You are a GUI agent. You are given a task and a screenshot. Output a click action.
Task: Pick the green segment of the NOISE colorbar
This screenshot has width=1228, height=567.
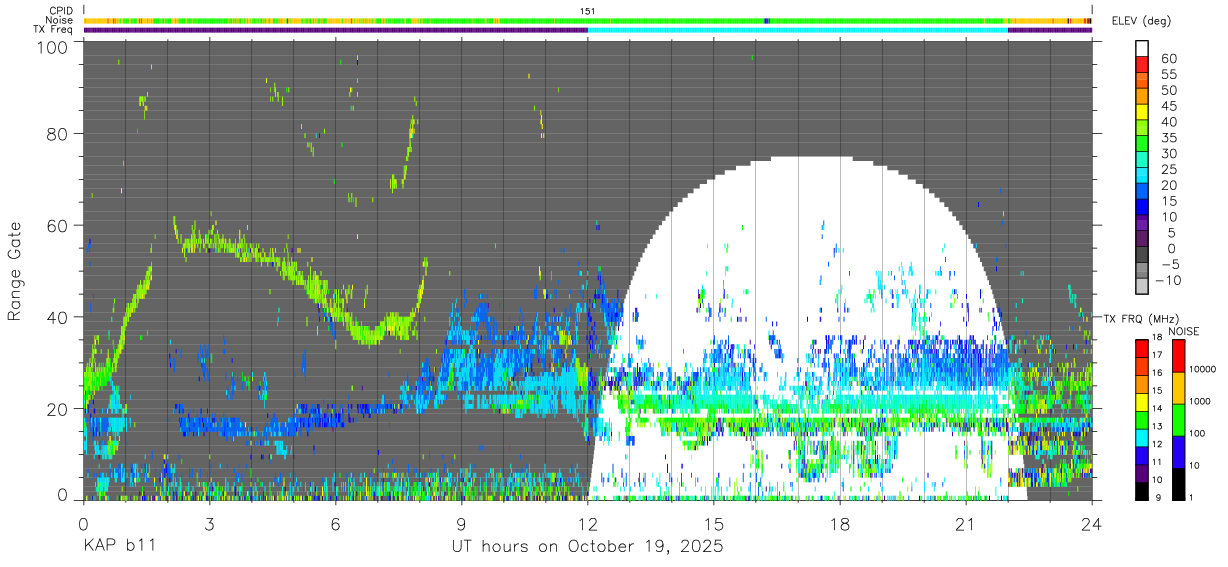click(x=1177, y=420)
